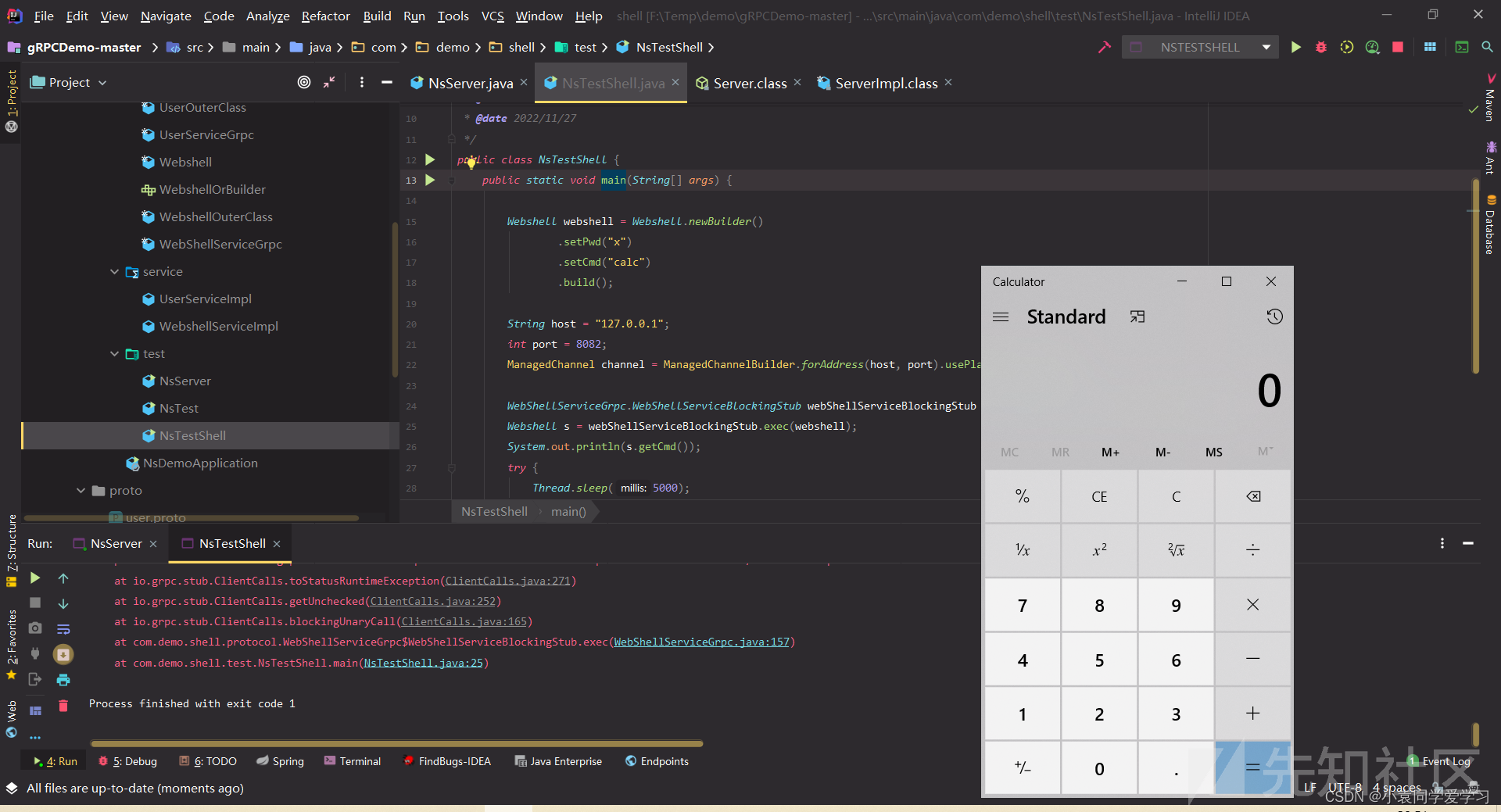Click Calculator square root key

[1177, 550]
